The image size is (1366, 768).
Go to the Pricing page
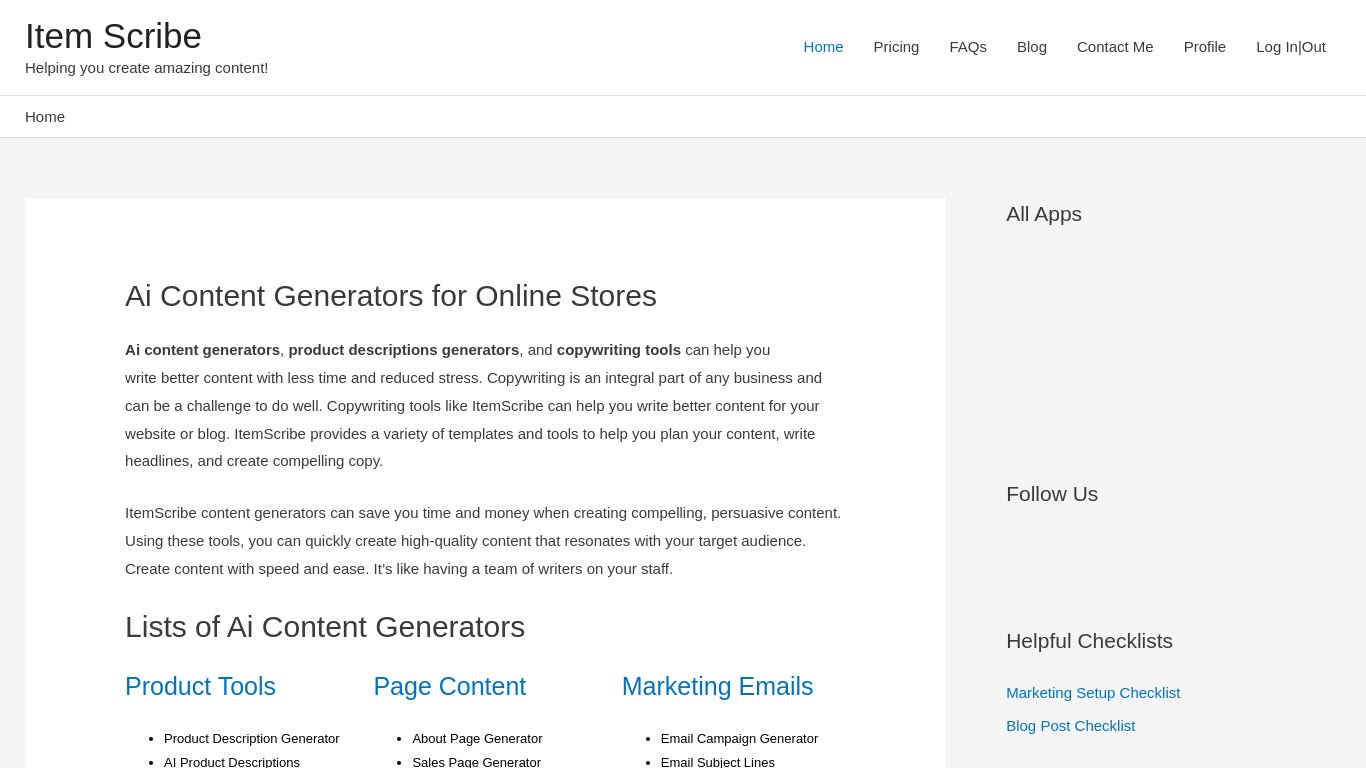tap(896, 47)
